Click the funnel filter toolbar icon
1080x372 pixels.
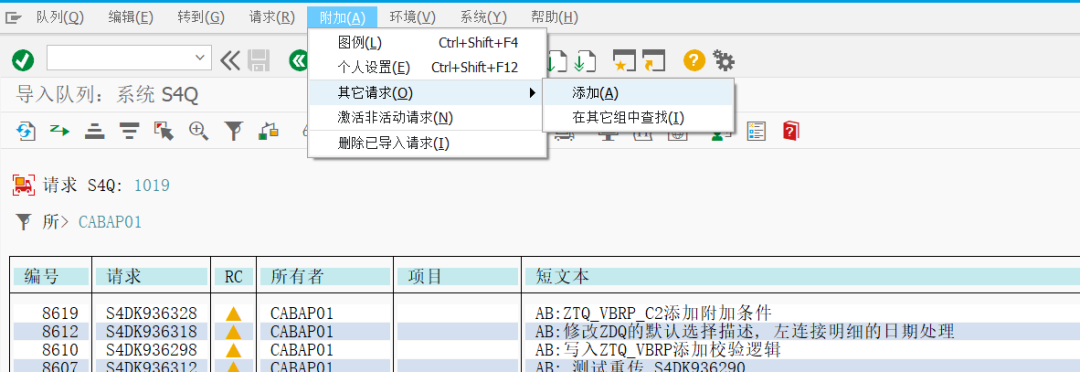click(x=234, y=131)
